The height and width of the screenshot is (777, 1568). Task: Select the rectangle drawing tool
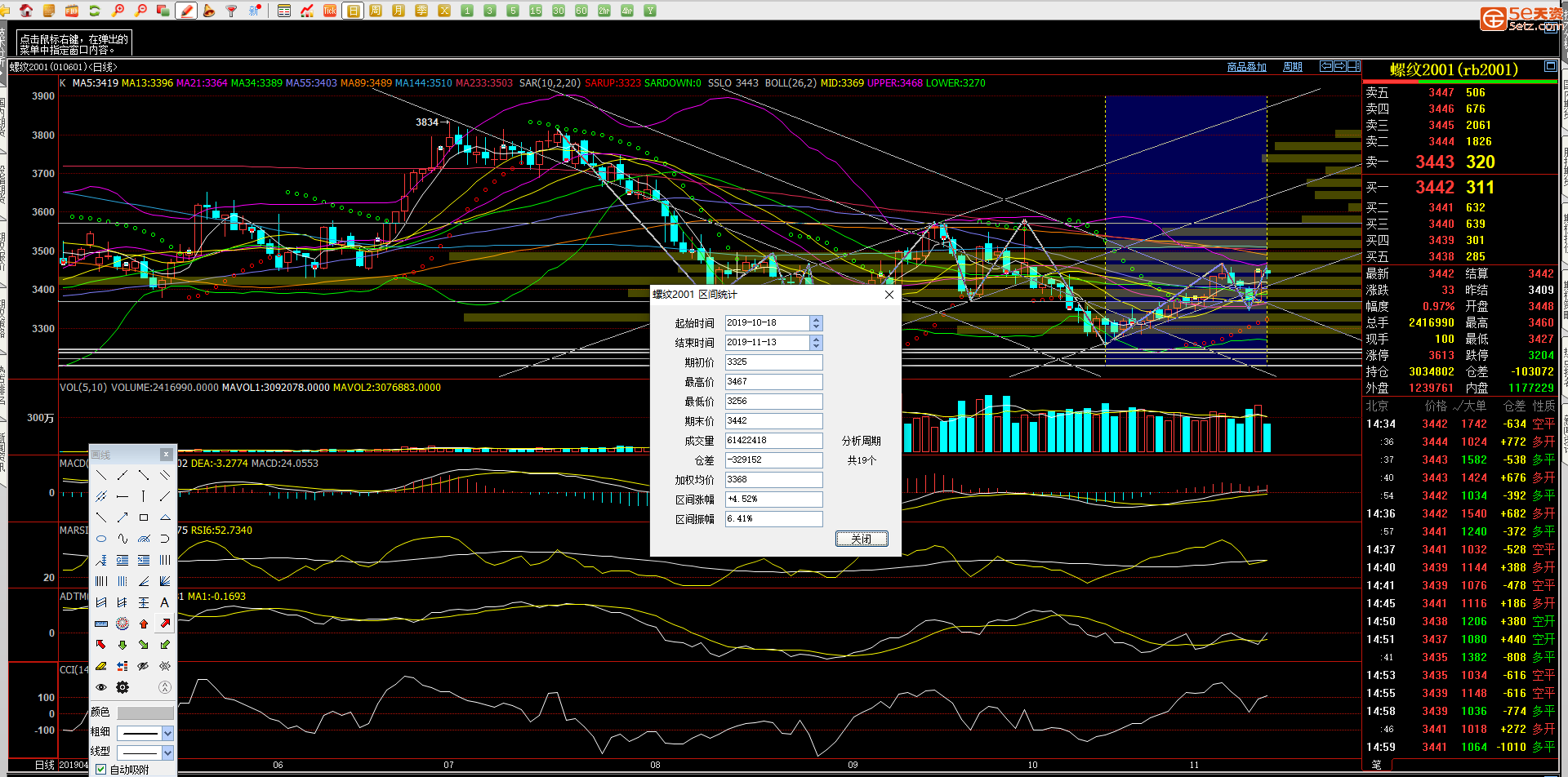click(144, 517)
